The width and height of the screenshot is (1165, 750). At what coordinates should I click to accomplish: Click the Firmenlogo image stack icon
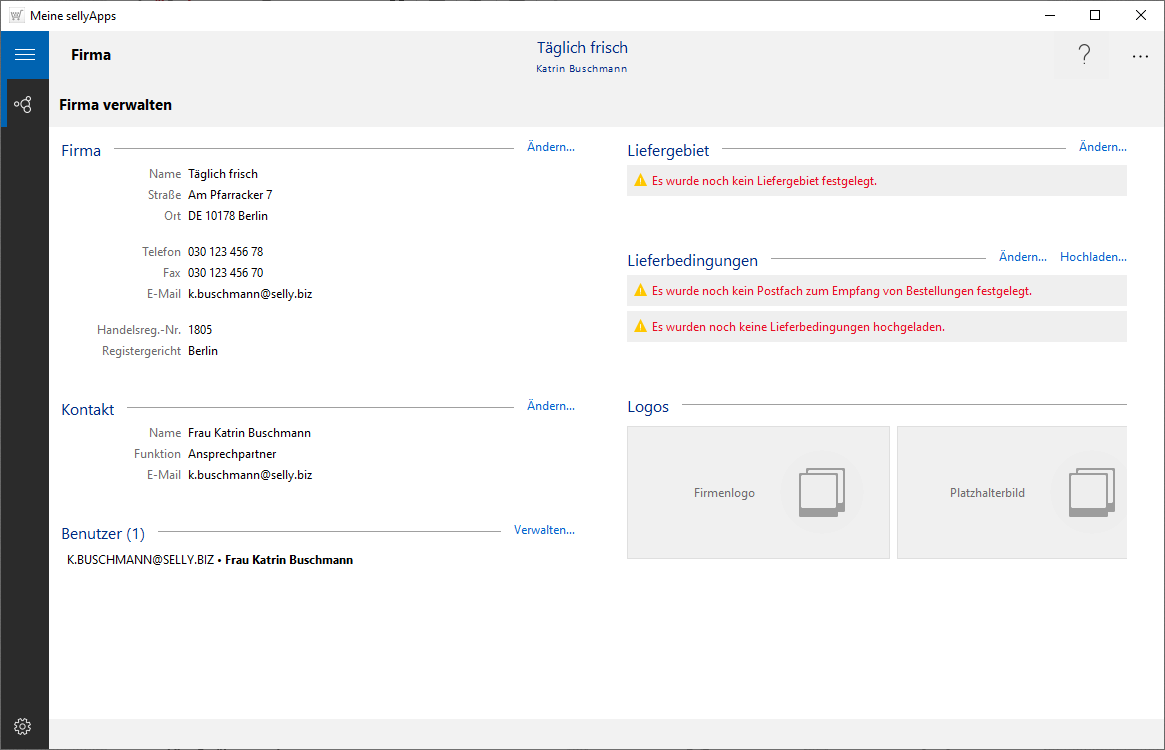pos(821,493)
